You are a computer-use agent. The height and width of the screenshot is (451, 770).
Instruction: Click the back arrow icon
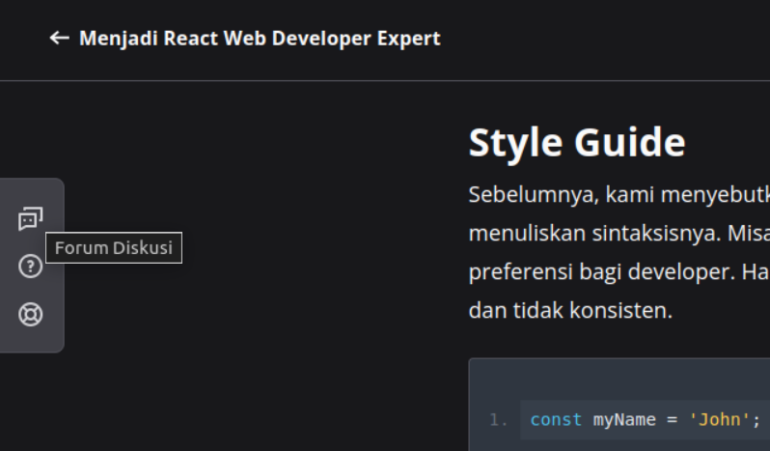click(59, 38)
